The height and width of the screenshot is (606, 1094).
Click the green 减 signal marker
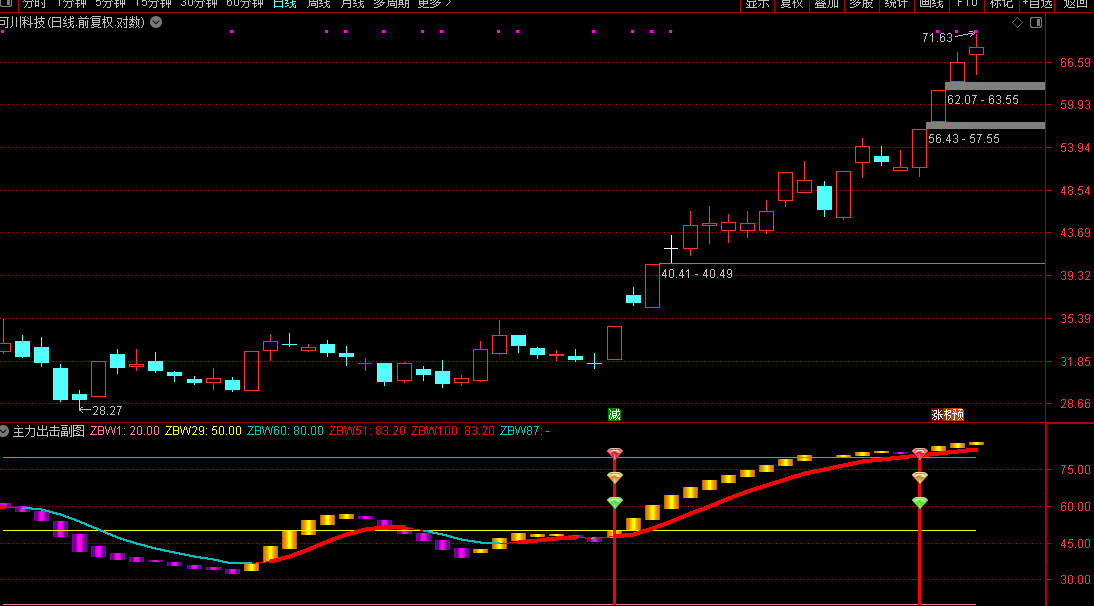coord(614,415)
